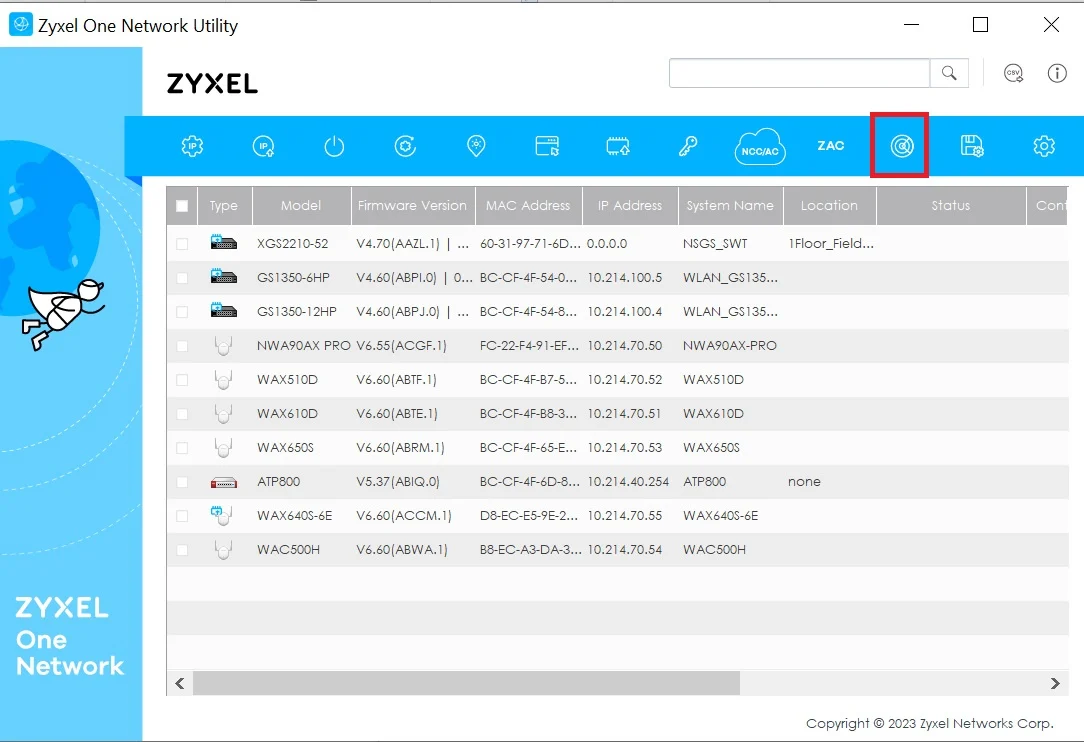This screenshot has height=742, width=1084.
Task: Check the WAX610D row checkbox
Action: (182, 414)
